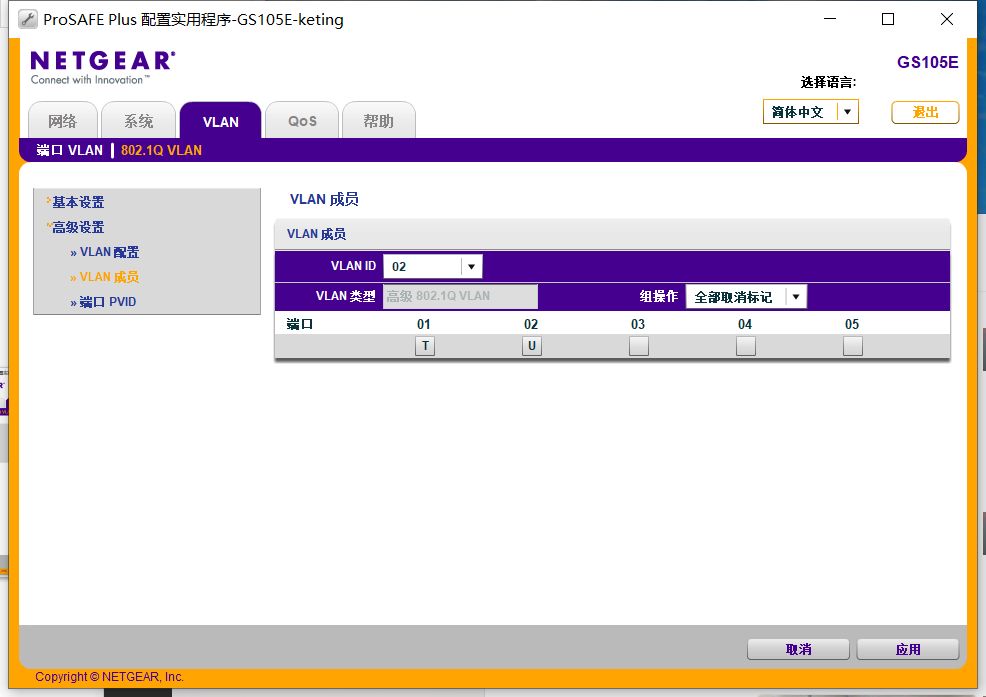The image size is (986, 697).
Task: Toggle port 05 membership box
Action: [853, 346]
